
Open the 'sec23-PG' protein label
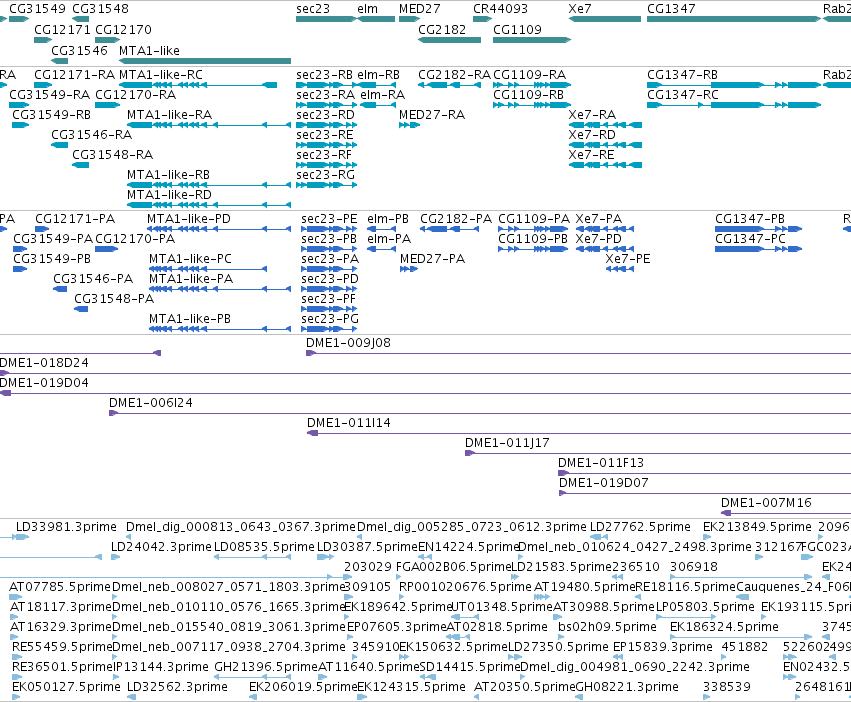331,319
